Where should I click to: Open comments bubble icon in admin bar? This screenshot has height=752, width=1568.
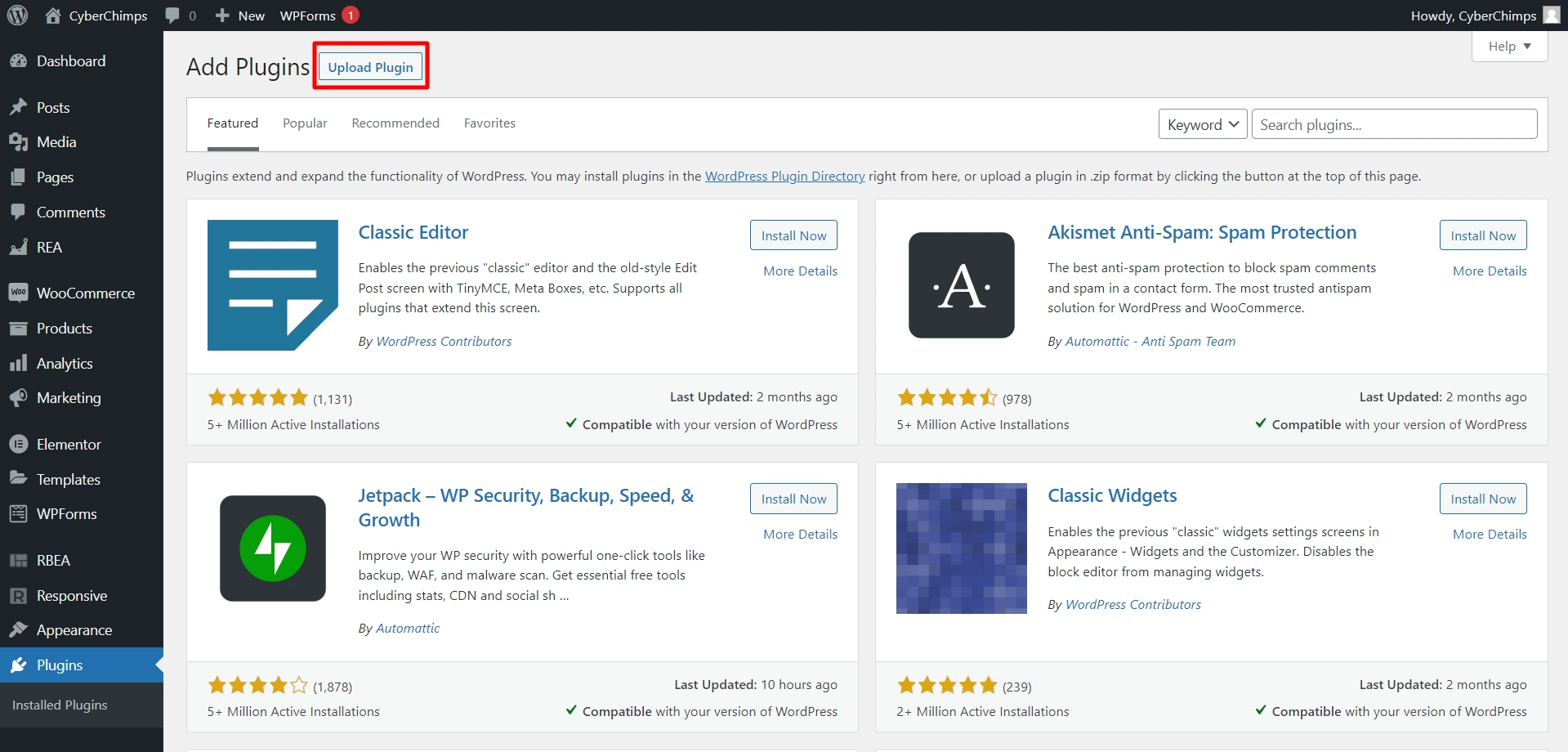click(x=172, y=16)
